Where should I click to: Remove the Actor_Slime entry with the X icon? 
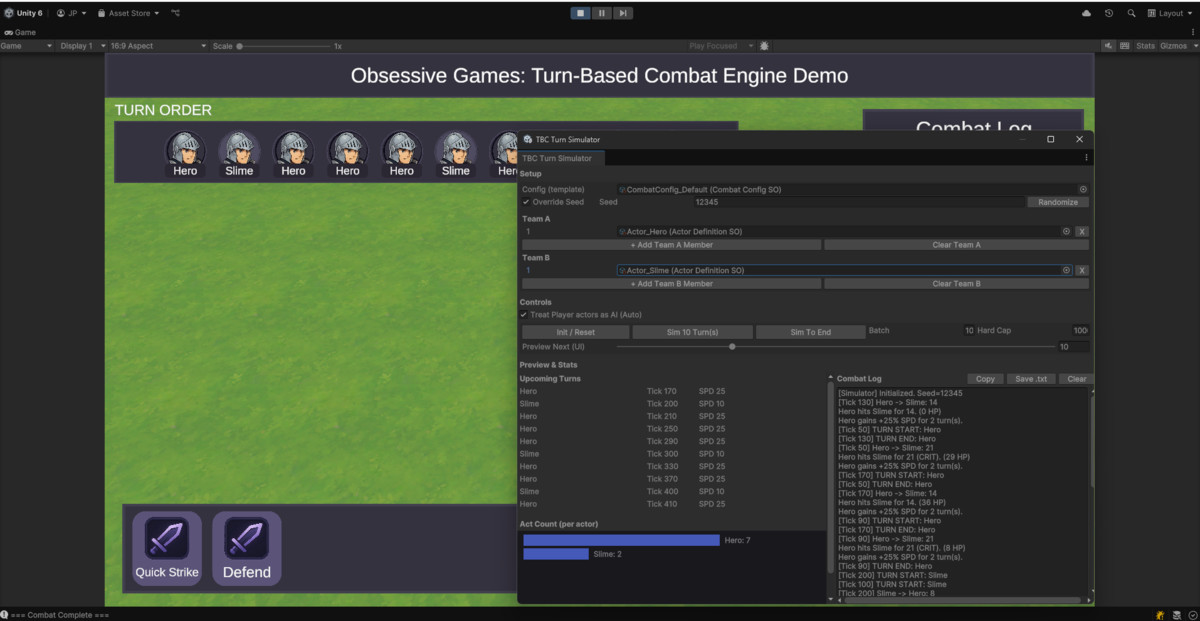tap(1084, 270)
